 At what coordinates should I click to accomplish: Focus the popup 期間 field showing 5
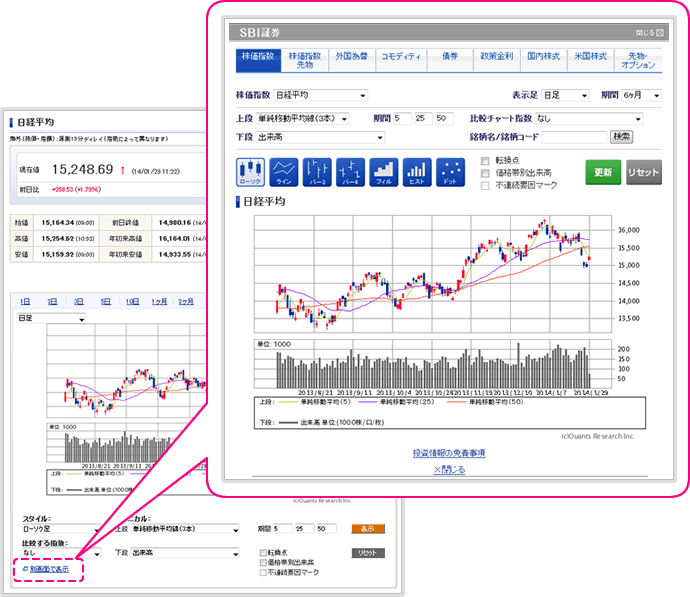coord(402,118)
